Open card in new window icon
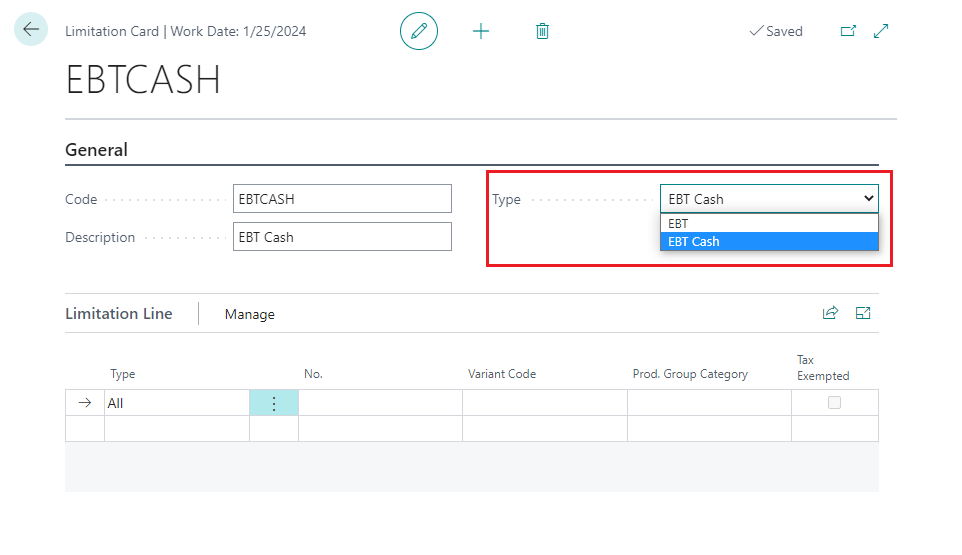This screenshot has width=962, height=555. pos(848,31)
